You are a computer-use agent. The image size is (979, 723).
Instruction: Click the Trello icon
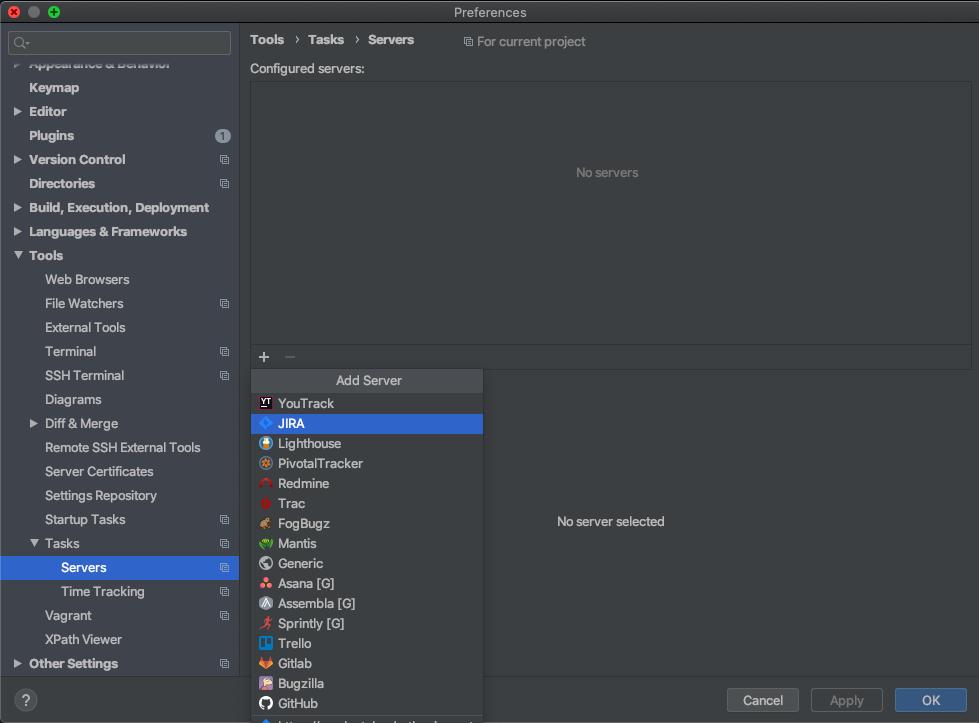[266, 643]
